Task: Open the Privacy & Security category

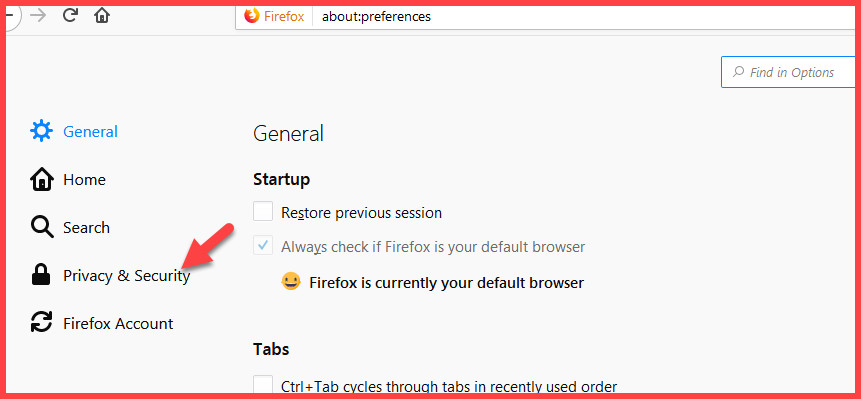Action: point(126,276)
